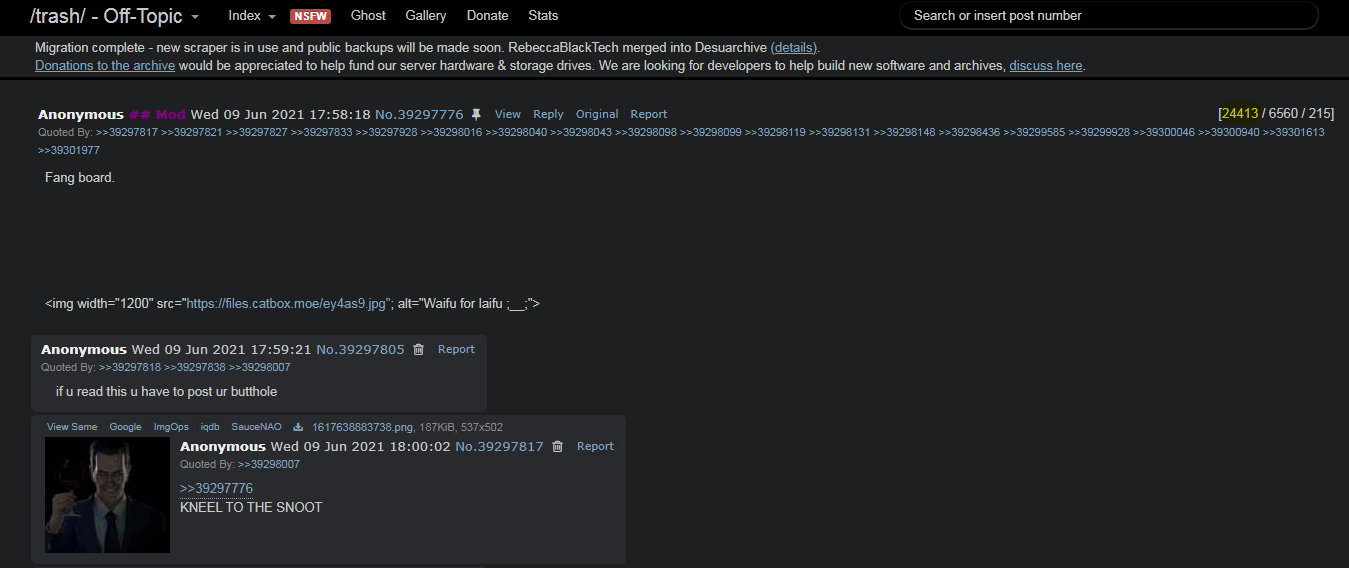Click the pin icon on post No.39297776

pyautogui.click(x=476, y=115)
